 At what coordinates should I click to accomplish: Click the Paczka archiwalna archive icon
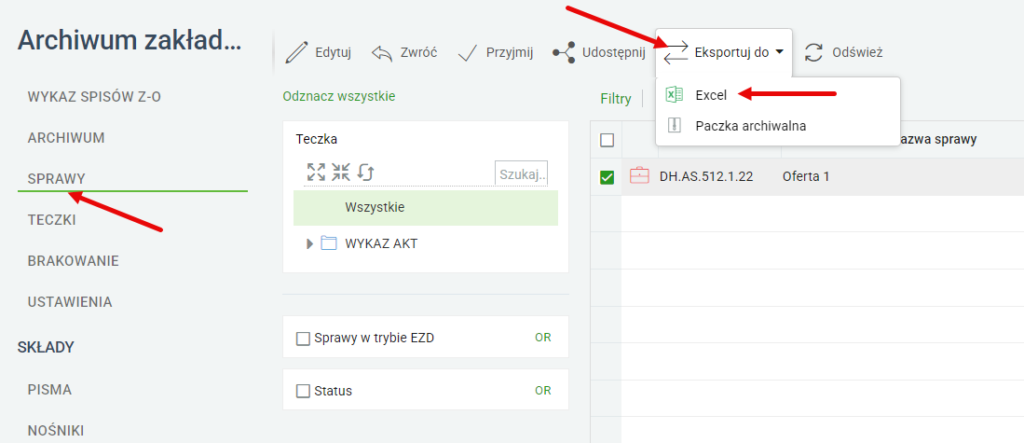point(674,125)
